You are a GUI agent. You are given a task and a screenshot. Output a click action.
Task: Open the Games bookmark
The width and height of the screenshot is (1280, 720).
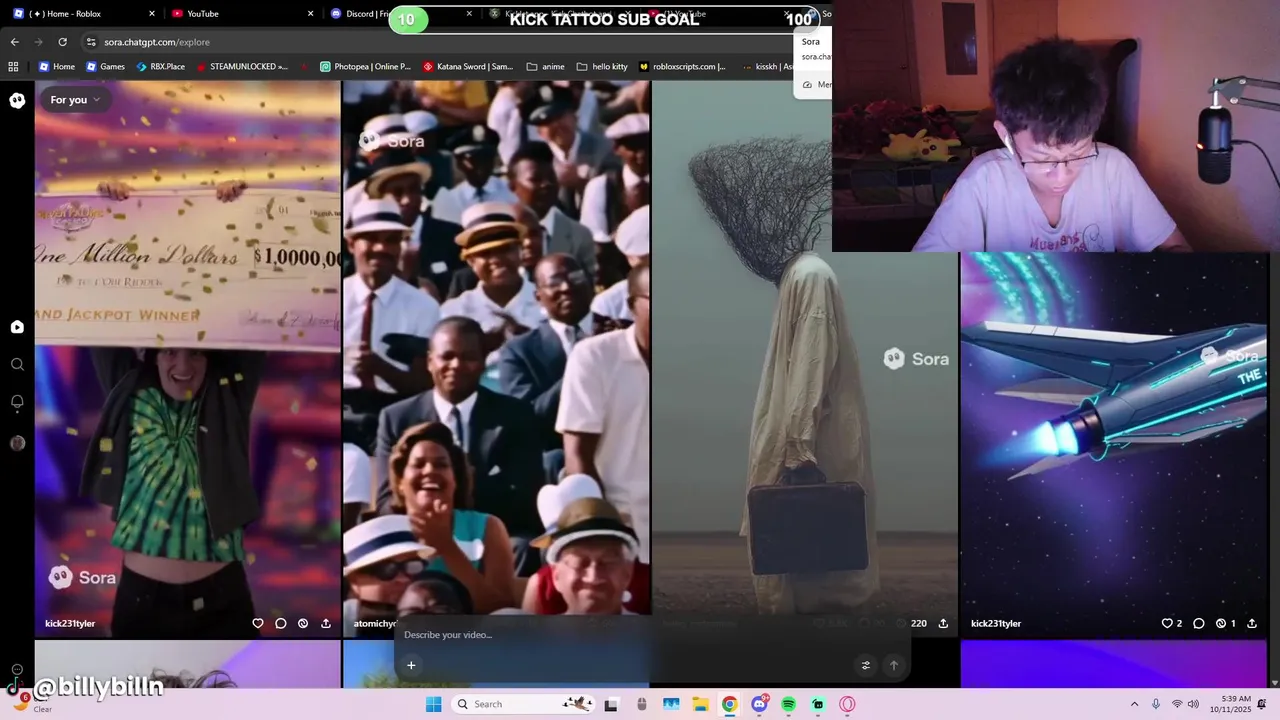[105, 67]
